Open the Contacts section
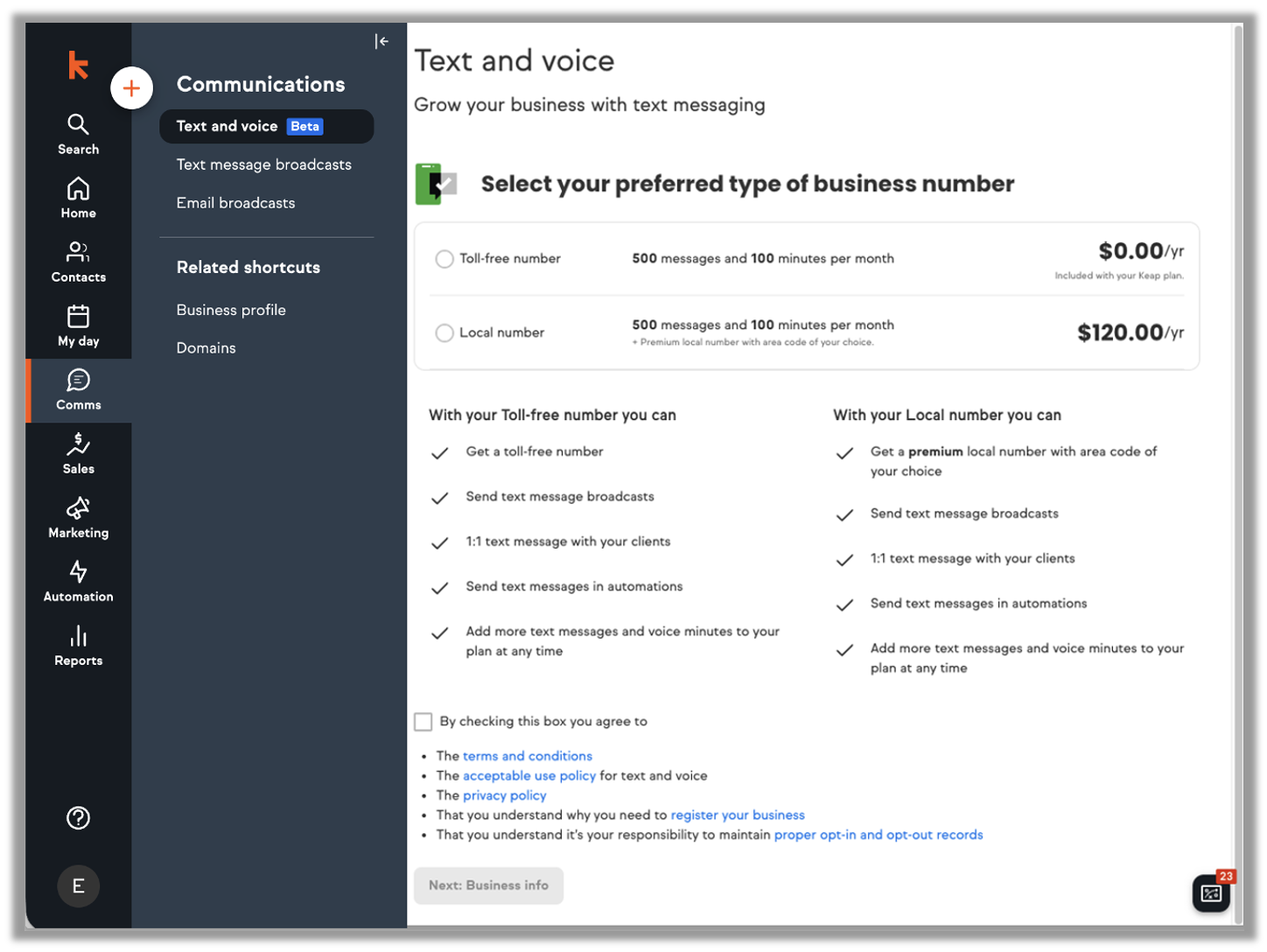 click(78, 262)
